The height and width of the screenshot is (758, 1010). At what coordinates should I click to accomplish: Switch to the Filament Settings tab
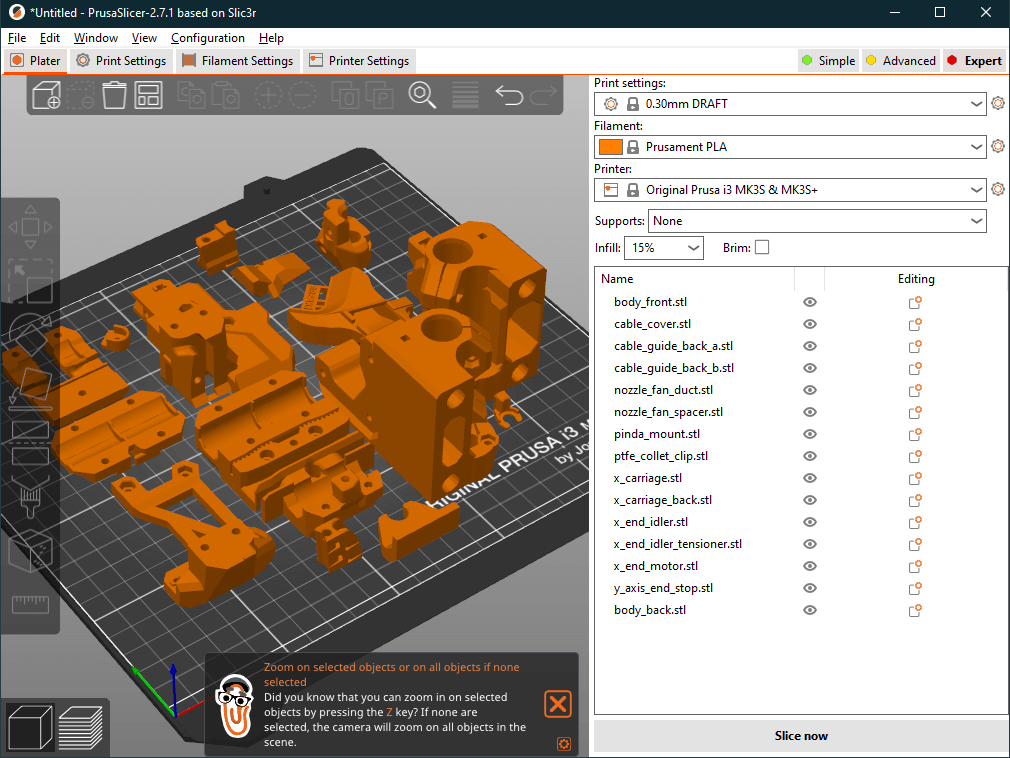click(x=238, y=61)
